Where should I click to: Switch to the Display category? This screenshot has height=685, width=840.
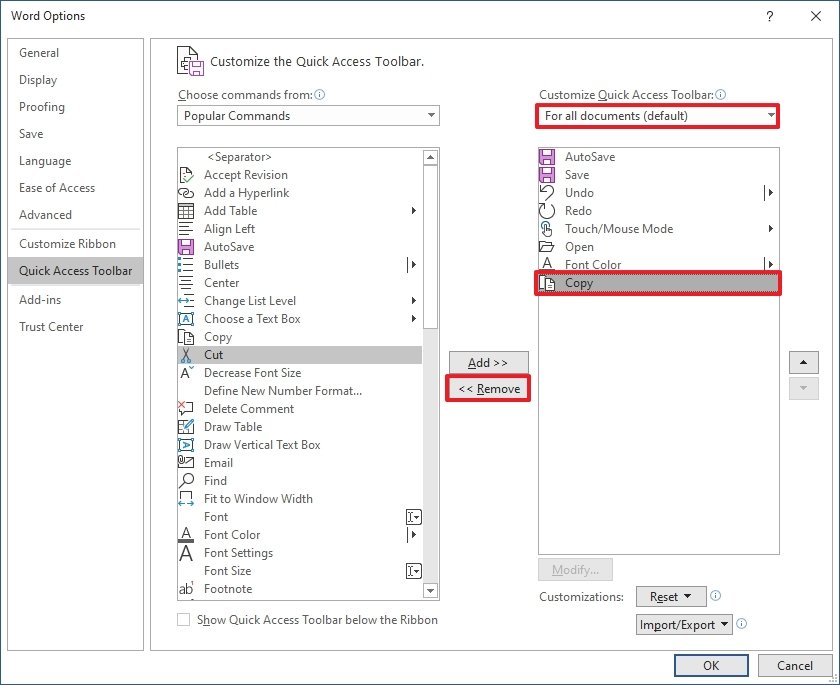76,80
